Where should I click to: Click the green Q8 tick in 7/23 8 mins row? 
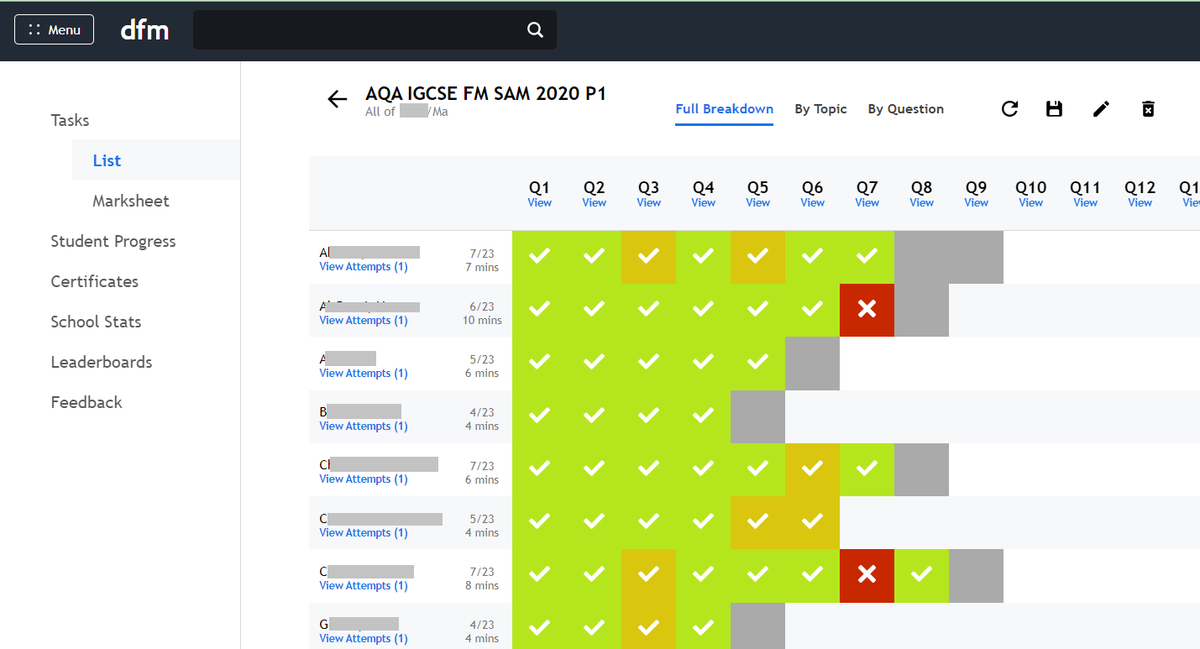pos(922,576)
